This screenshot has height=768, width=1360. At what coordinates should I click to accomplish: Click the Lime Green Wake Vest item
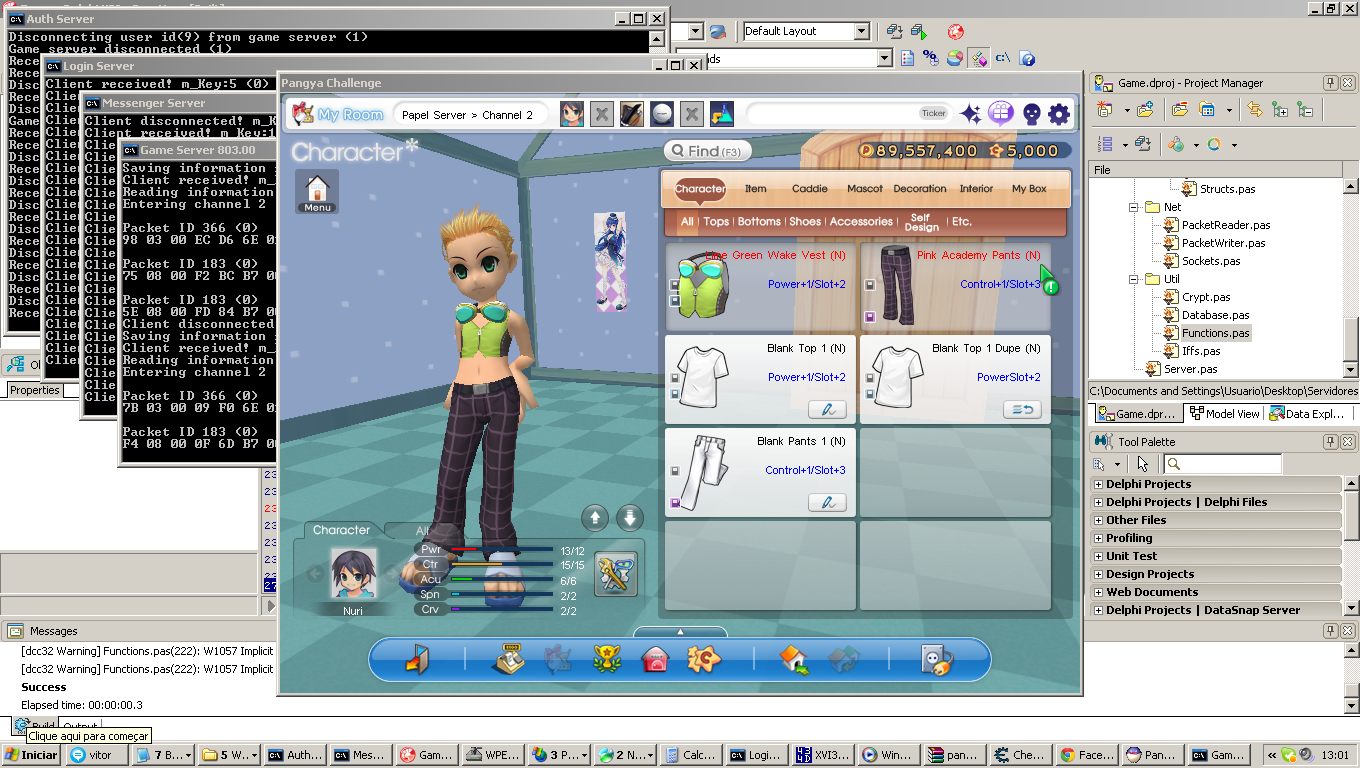pyautogui.click(x=760, y=286)
